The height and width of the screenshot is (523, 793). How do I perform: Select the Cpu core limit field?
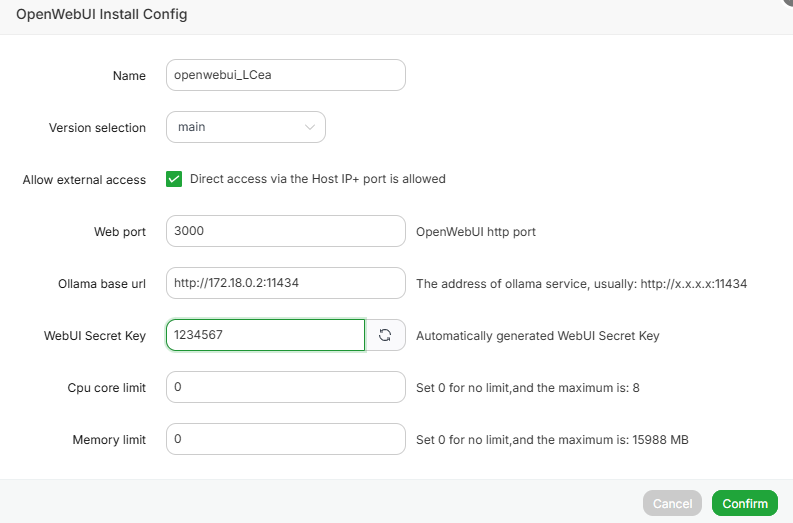point(286,387)
